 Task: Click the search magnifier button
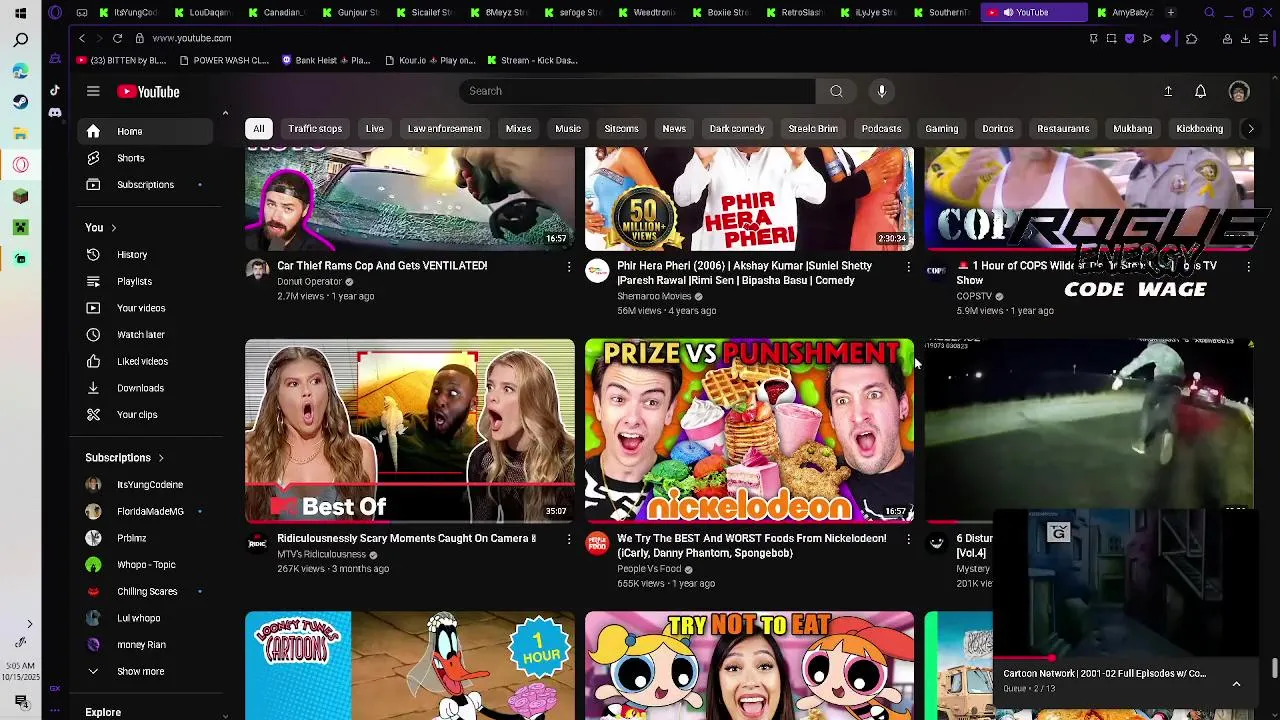click(836, 91)
